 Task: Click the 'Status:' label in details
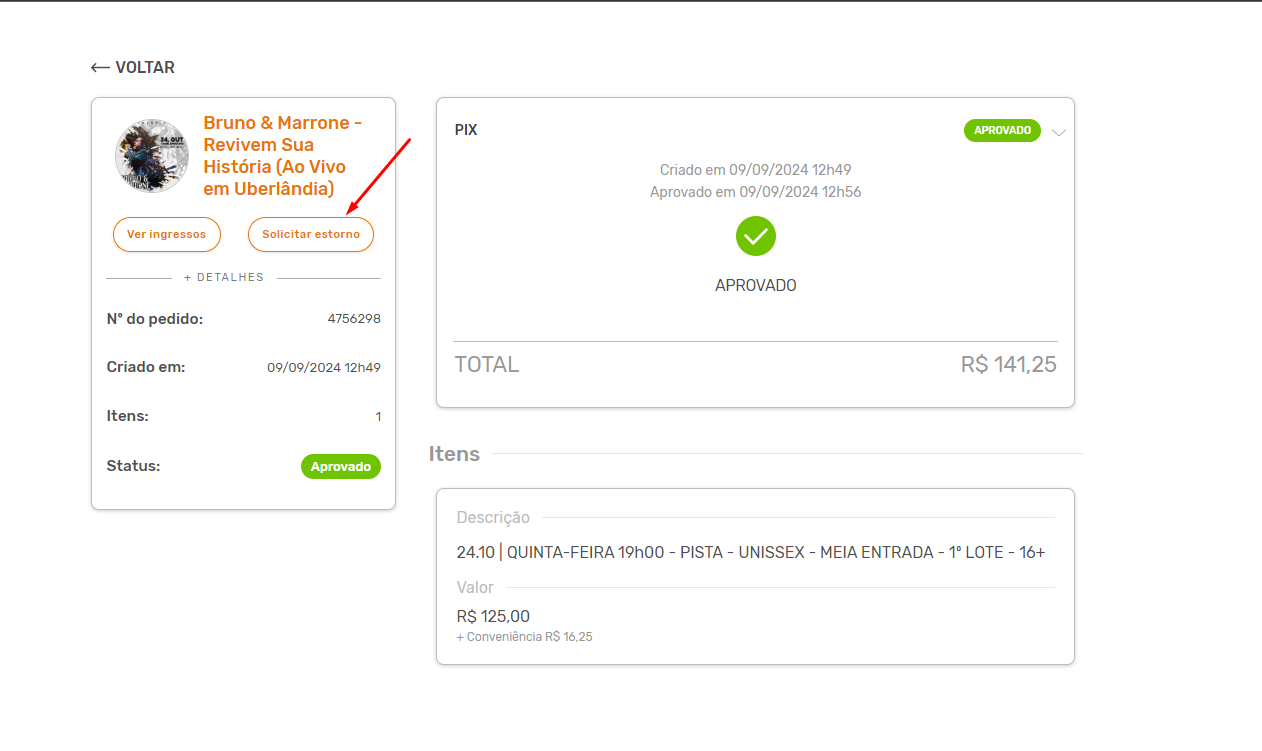(133, 466)
